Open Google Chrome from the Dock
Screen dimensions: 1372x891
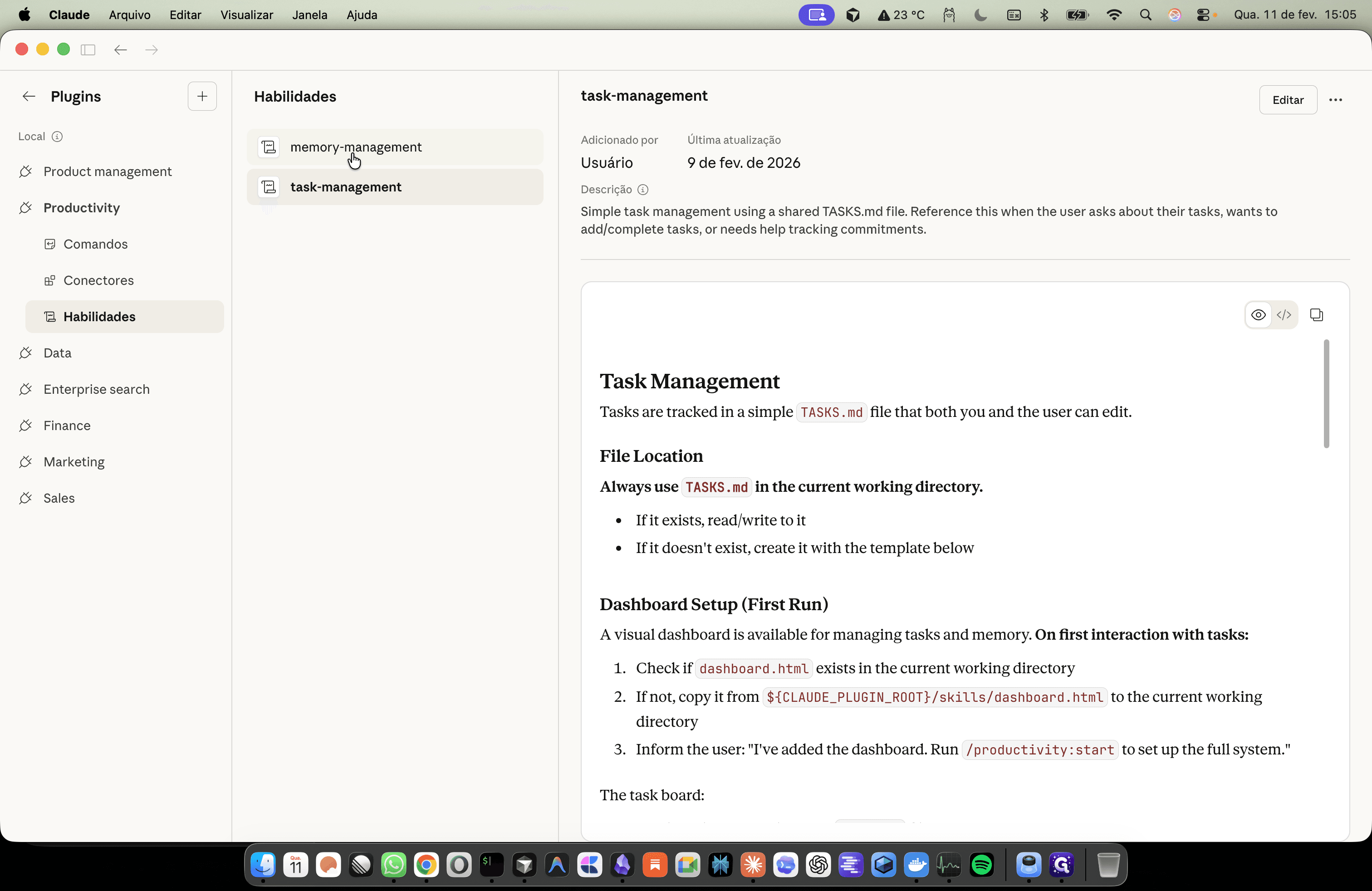coord(426,865)
